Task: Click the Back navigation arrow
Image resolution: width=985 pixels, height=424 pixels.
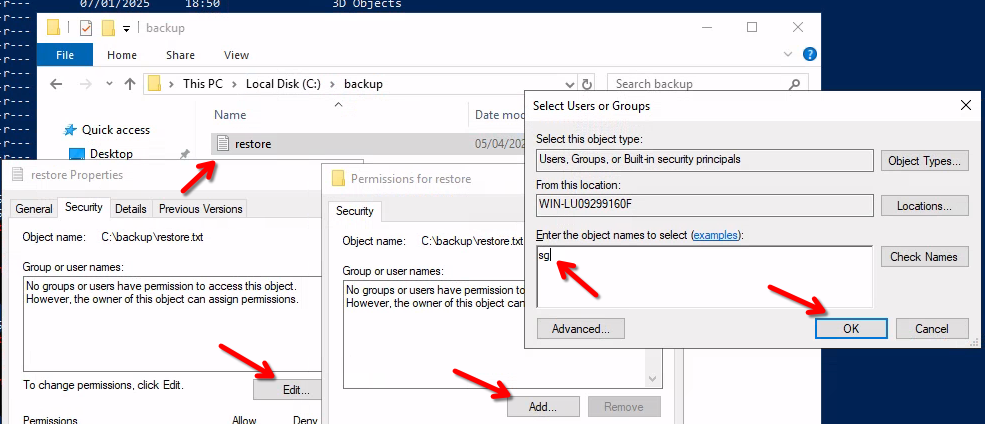Action: (57, 84)
